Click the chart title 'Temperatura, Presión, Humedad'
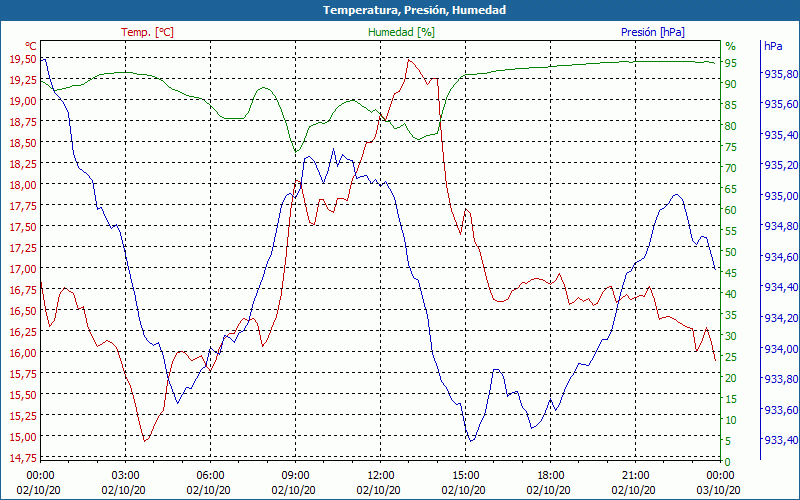The height and width of the screenshot is (500, 800). [x=414, y=10]
